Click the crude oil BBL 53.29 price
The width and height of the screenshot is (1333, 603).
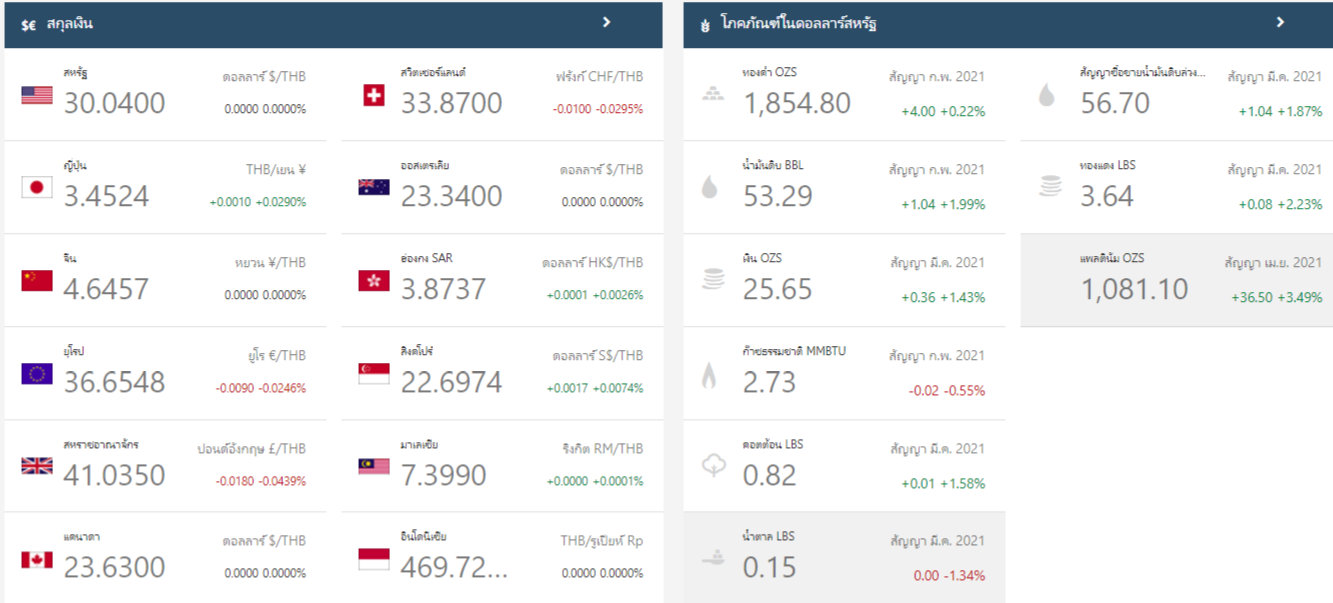[x=777, y=196]
